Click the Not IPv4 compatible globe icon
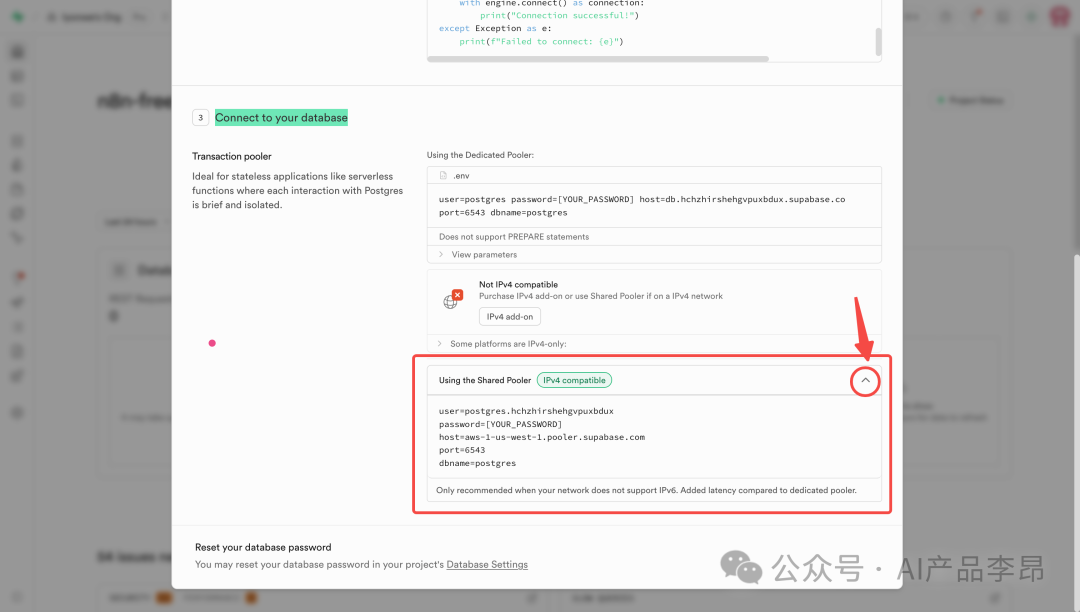 (x=453, y=299)
